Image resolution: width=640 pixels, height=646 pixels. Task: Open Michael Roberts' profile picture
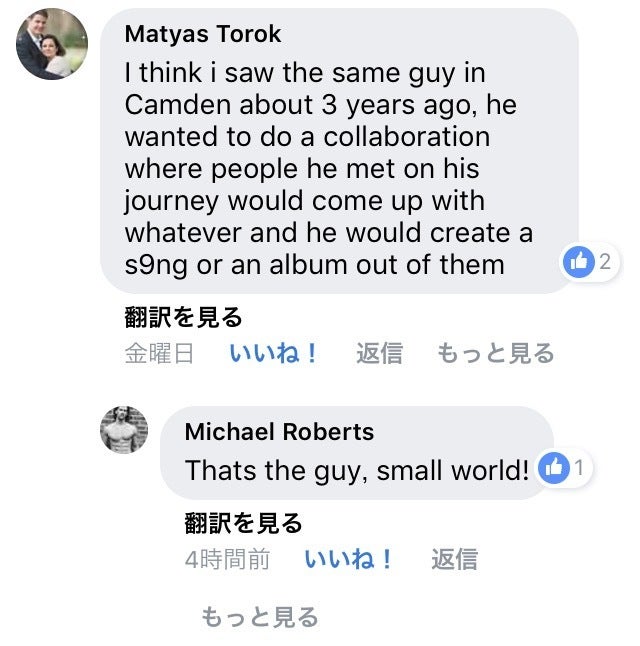click(x=124, y=431)
